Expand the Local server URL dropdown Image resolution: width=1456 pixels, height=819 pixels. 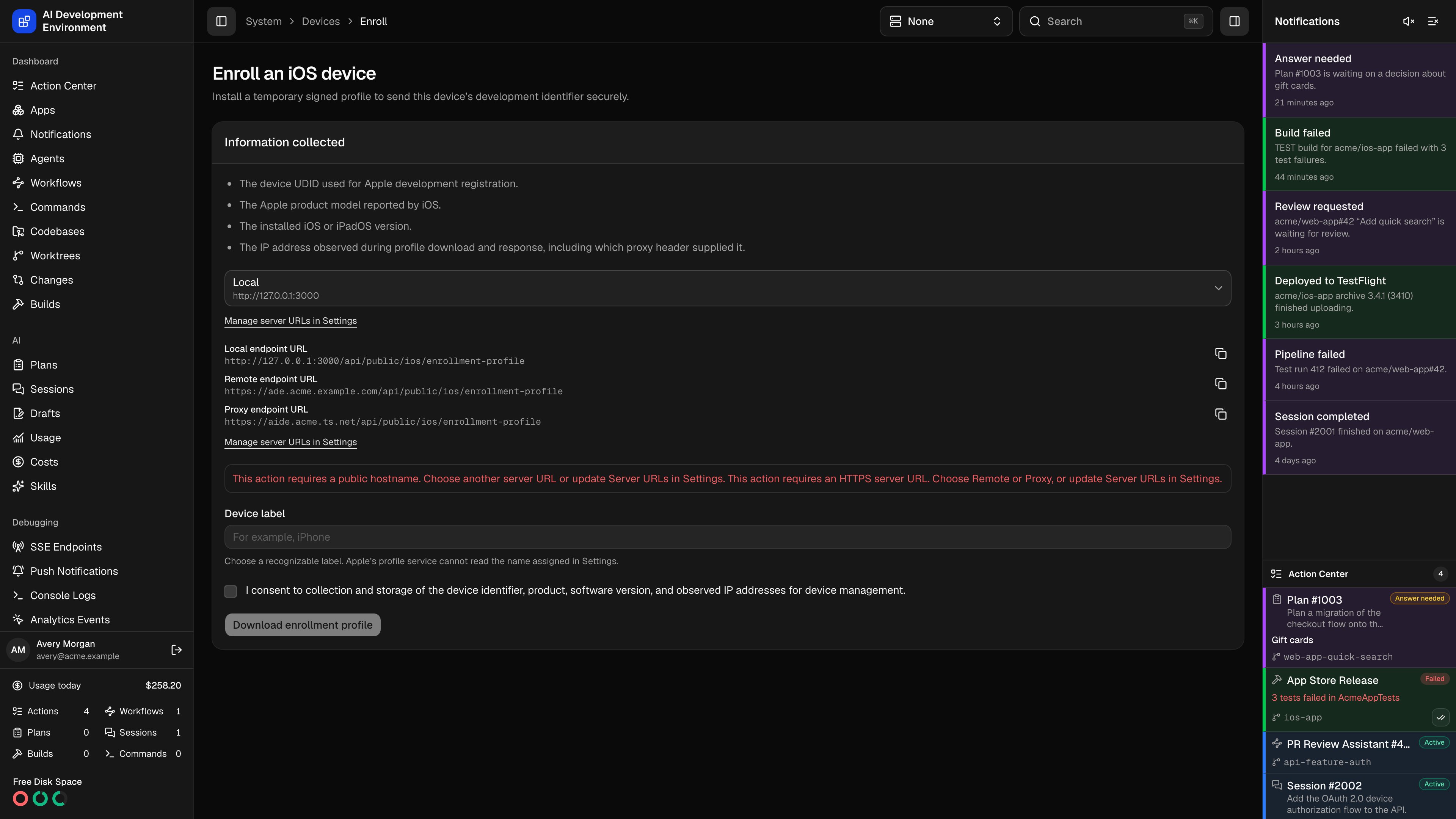(x=728, y=288)
